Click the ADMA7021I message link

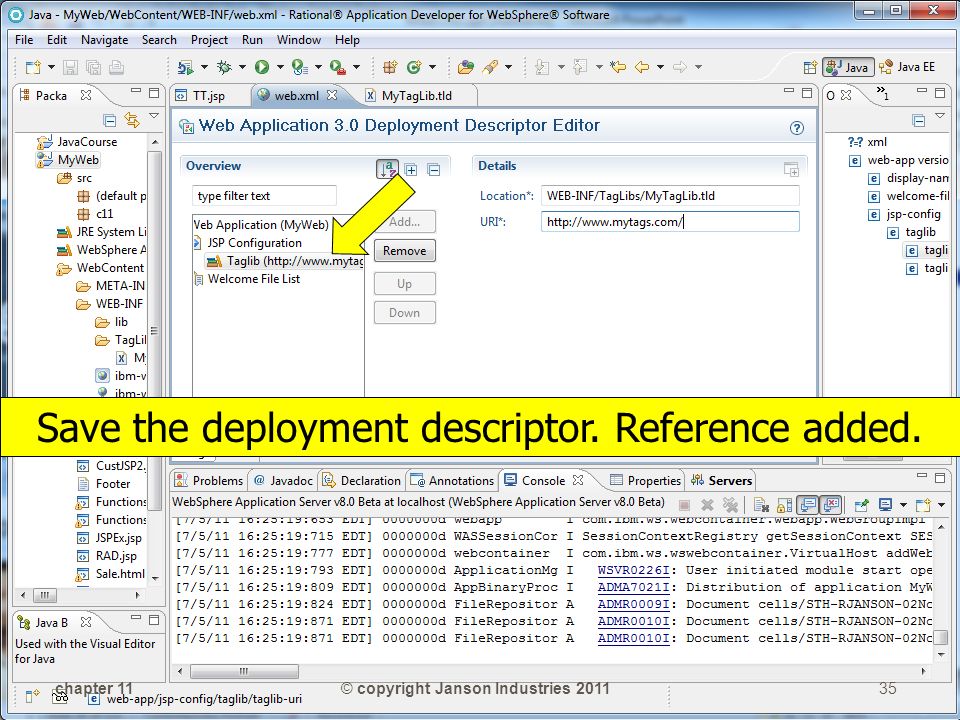[x=634, y=587]
